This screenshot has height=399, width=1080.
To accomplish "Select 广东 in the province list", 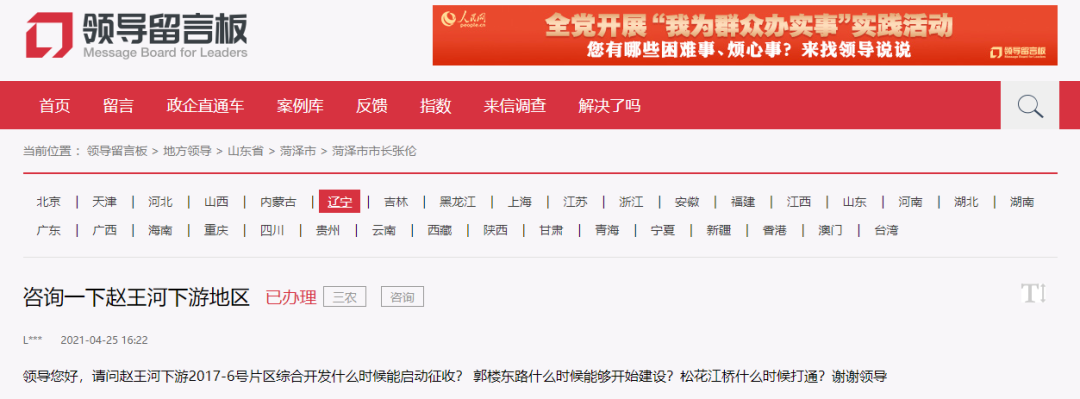I will click(x=48, y=230).
